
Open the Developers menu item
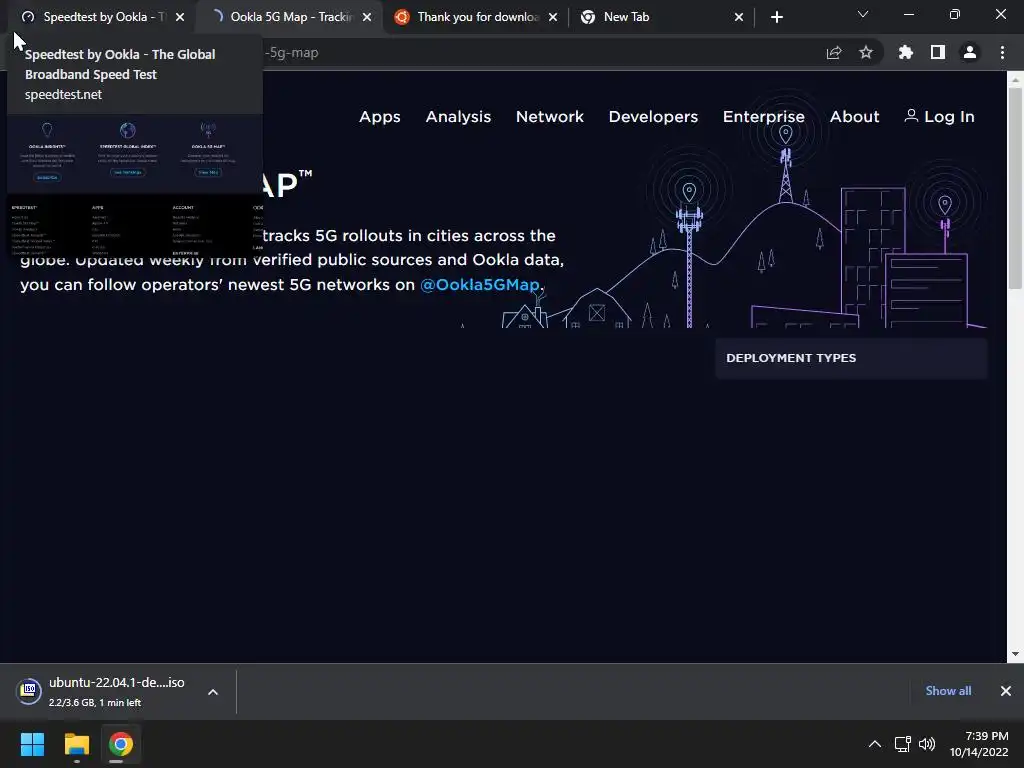[653, 117]
